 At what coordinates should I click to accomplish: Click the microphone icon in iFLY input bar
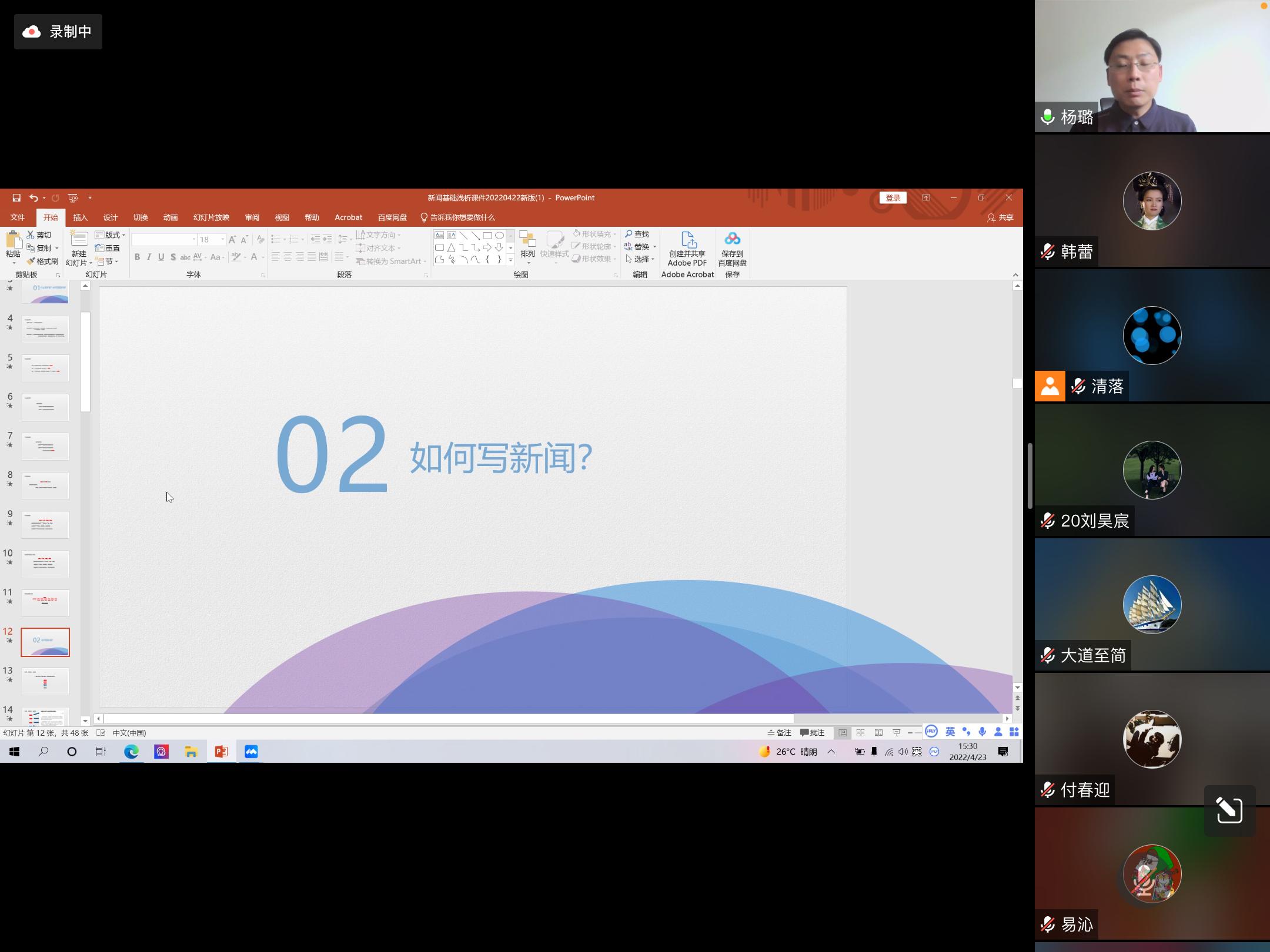point(982,732)
